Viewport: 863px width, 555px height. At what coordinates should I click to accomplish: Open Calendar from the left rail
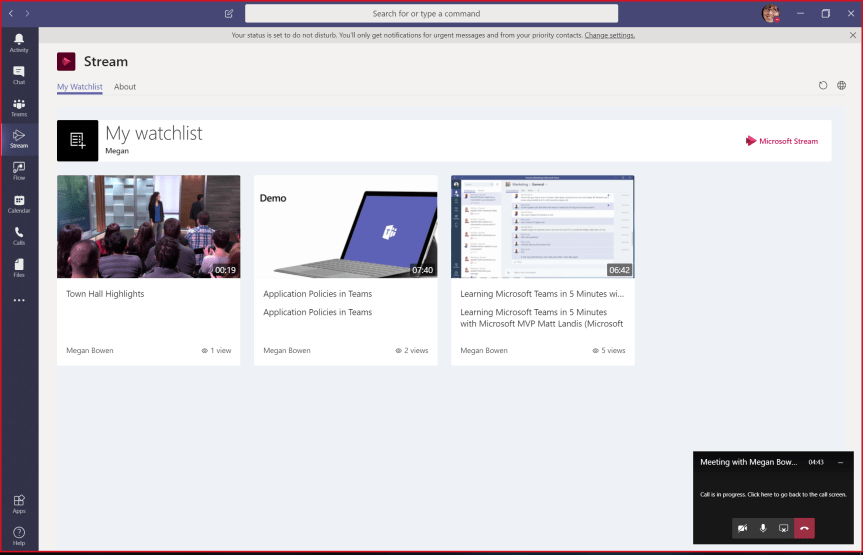point(19,204)
